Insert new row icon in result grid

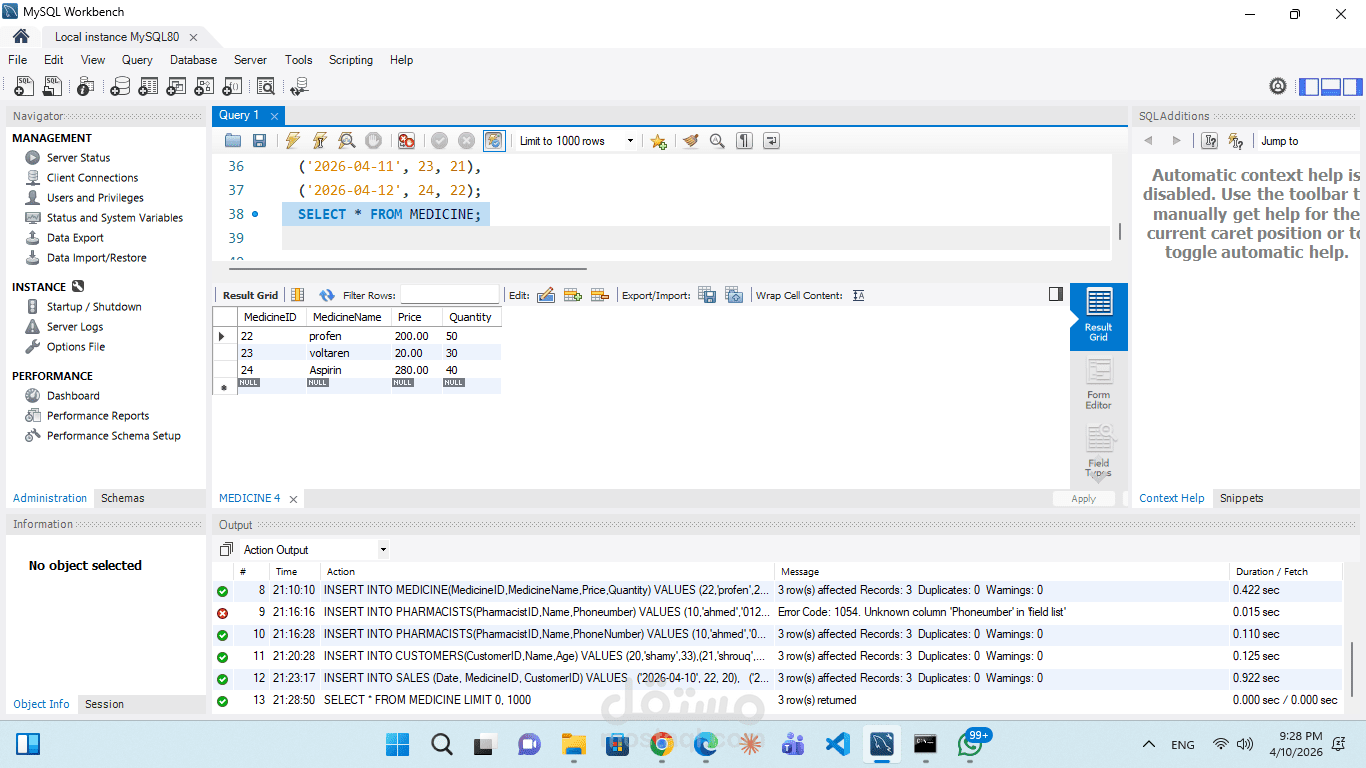coord(573,295)
